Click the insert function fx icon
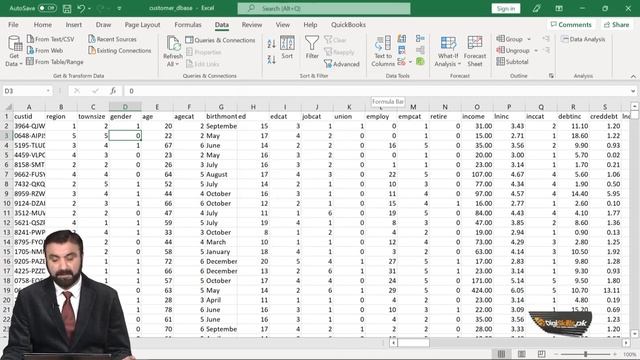Viewport: 640px width, 360px height. 113,91
